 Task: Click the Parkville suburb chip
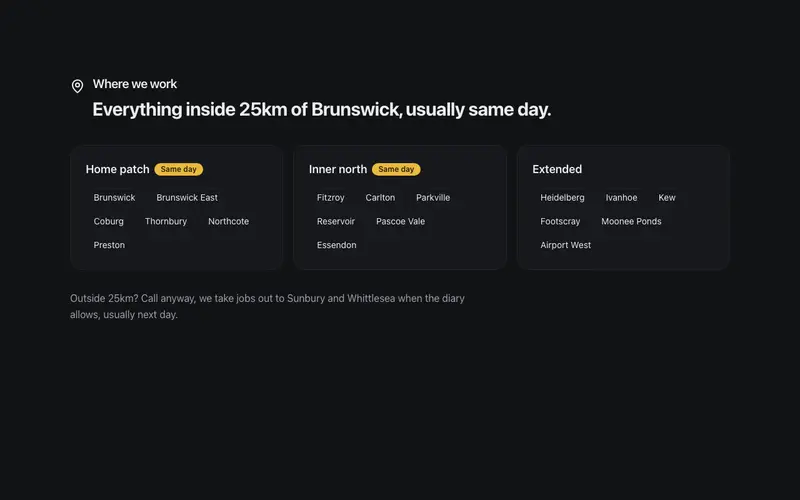point(433,197)
